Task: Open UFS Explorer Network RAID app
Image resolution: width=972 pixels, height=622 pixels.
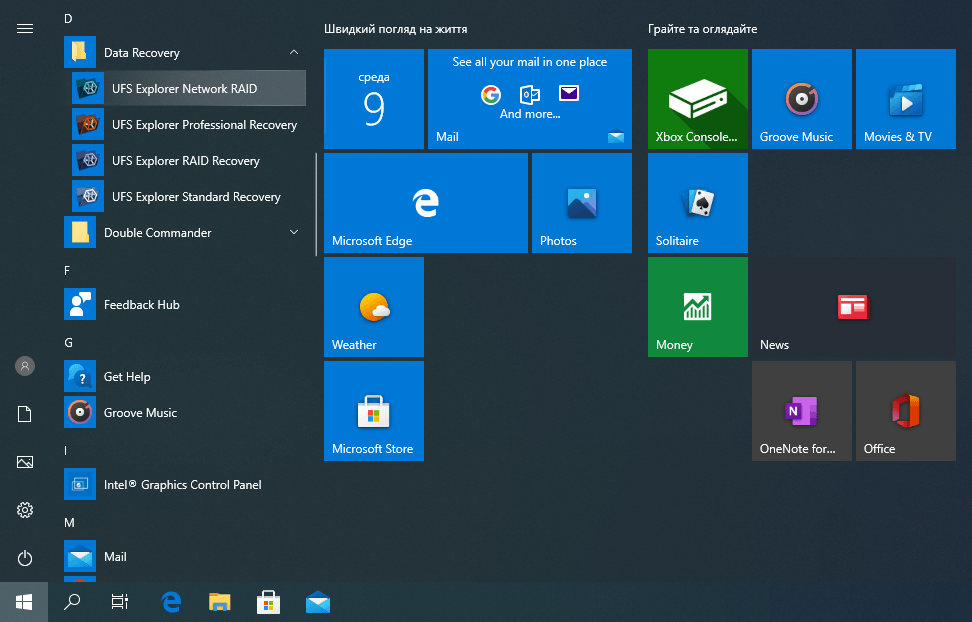Action: click(x=184, y=89)
